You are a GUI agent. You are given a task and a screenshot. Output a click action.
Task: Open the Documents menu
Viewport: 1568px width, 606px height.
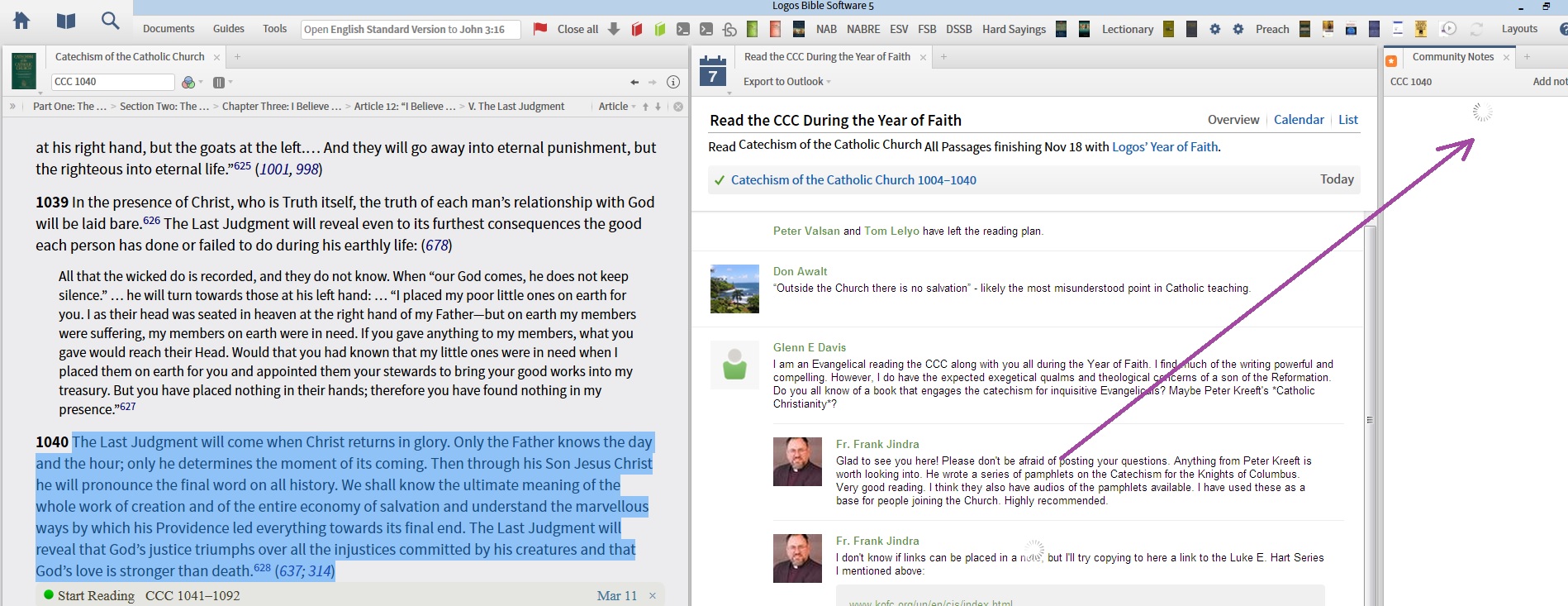169,29
